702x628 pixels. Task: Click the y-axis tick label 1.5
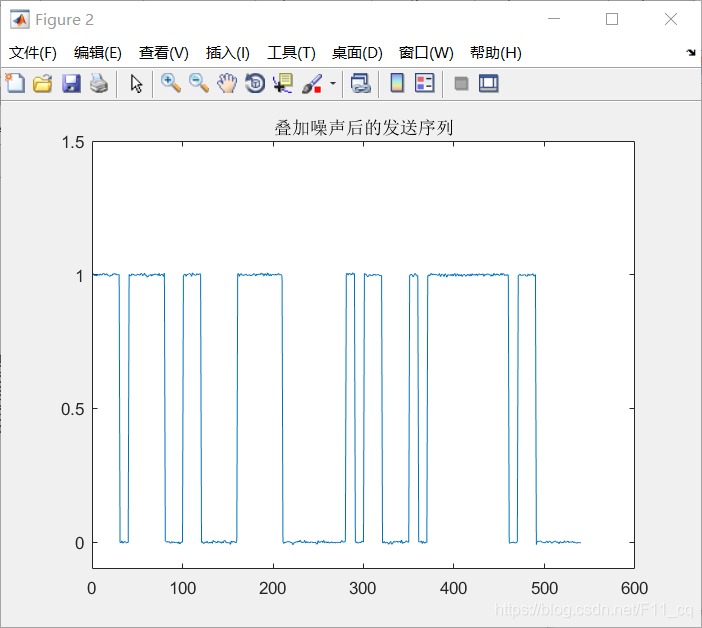point(73,142)
